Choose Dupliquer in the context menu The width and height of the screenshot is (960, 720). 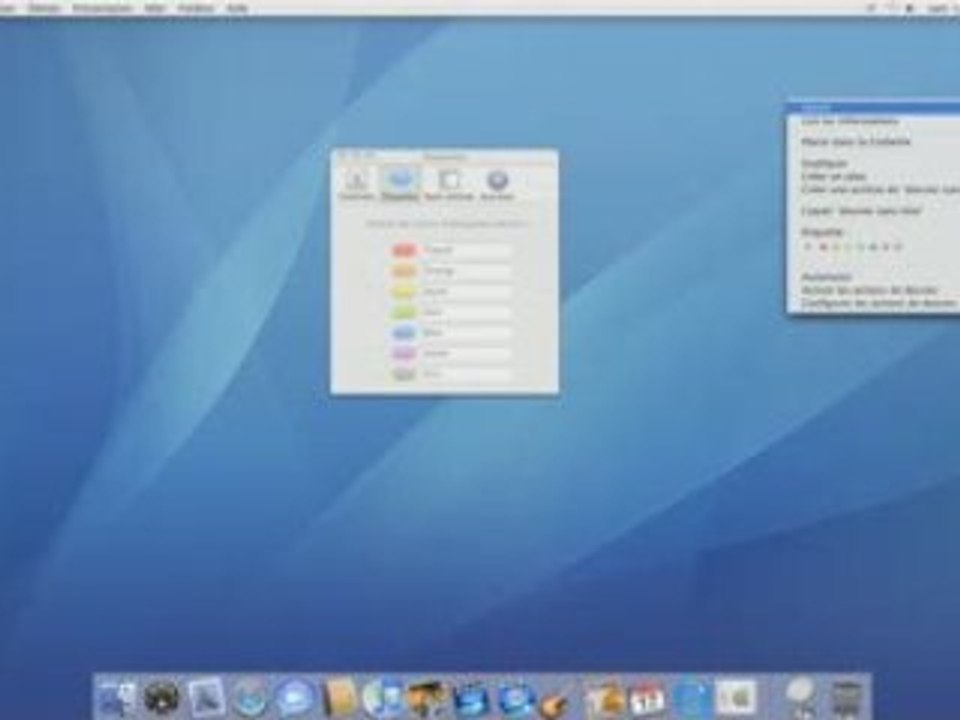pos(874,163)
